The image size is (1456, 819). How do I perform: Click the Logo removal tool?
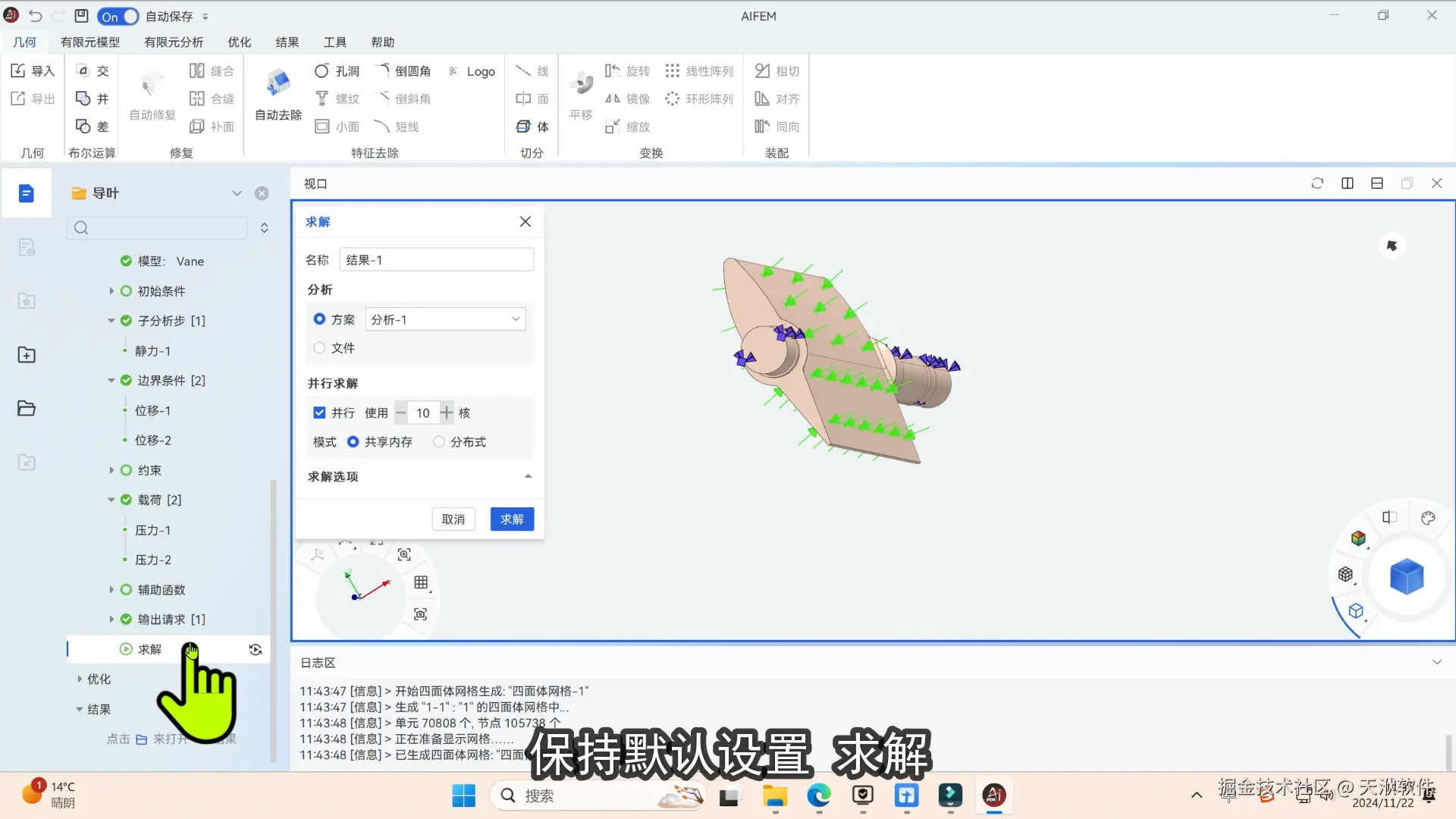pyautogui.click(x=472, y=71)
